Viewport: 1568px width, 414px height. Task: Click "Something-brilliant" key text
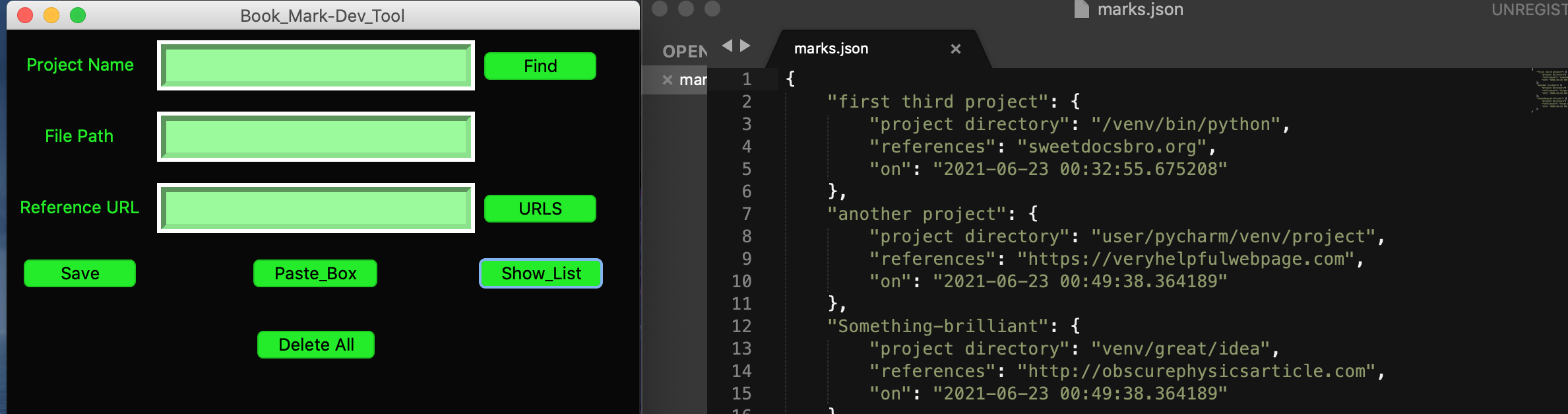pos(937,326)
